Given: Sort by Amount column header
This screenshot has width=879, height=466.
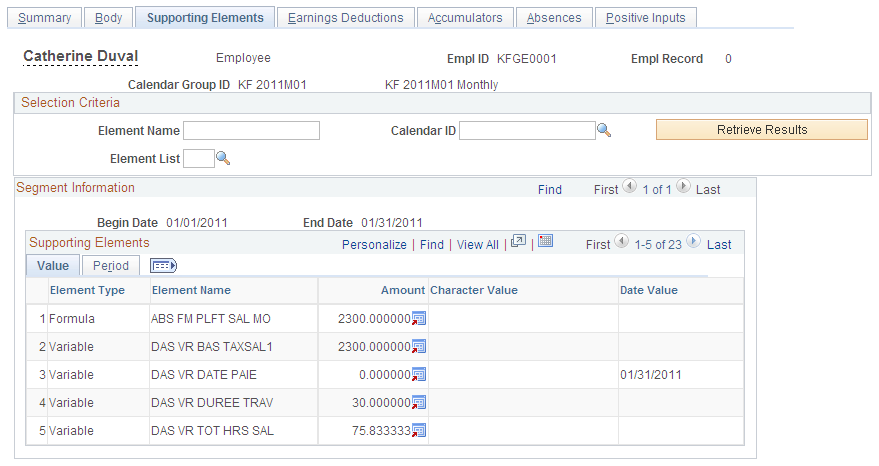Looking at the screenshot, I should pos(403,290).
